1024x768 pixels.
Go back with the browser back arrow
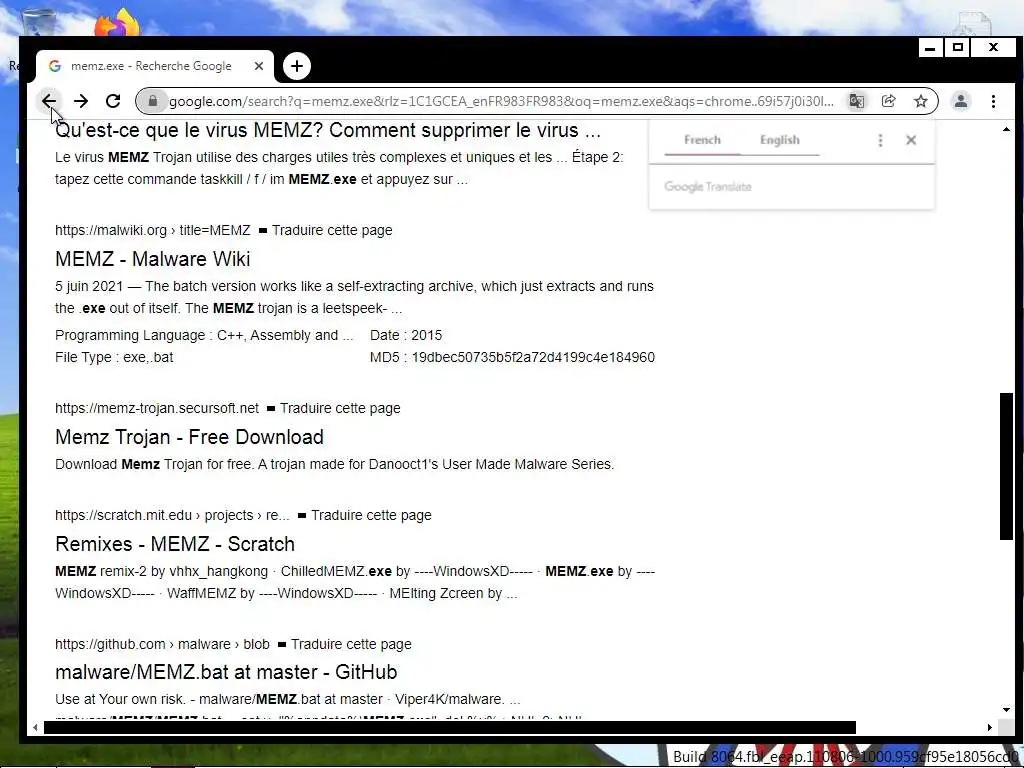click(48, 101)
